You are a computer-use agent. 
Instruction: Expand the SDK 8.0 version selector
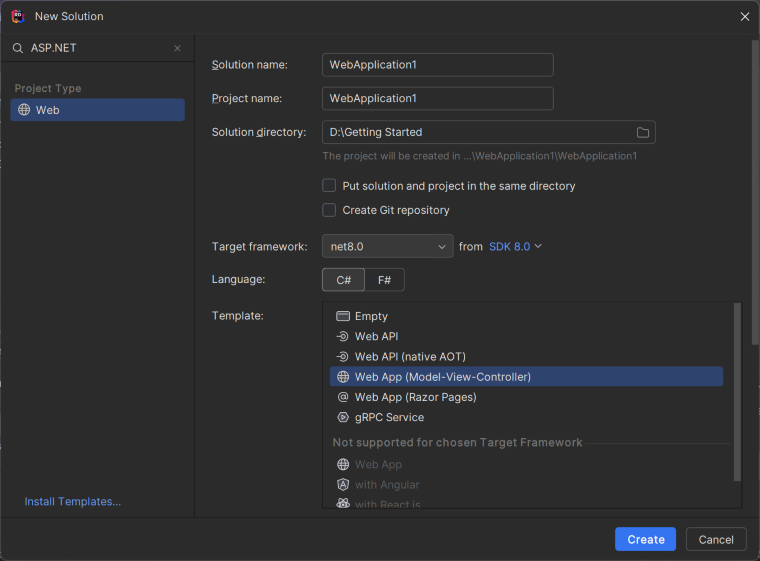point(515,246)
